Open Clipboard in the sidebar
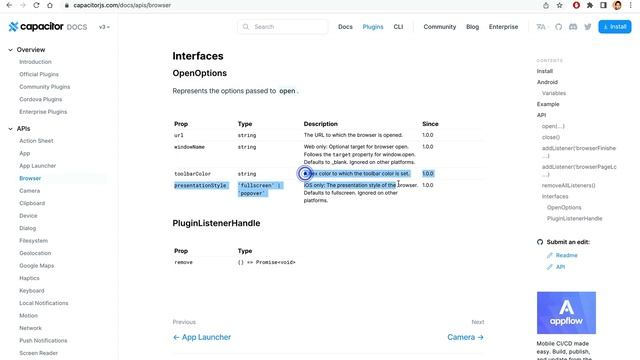The width and height of the screenshot is (640, 360). point(32,203)
